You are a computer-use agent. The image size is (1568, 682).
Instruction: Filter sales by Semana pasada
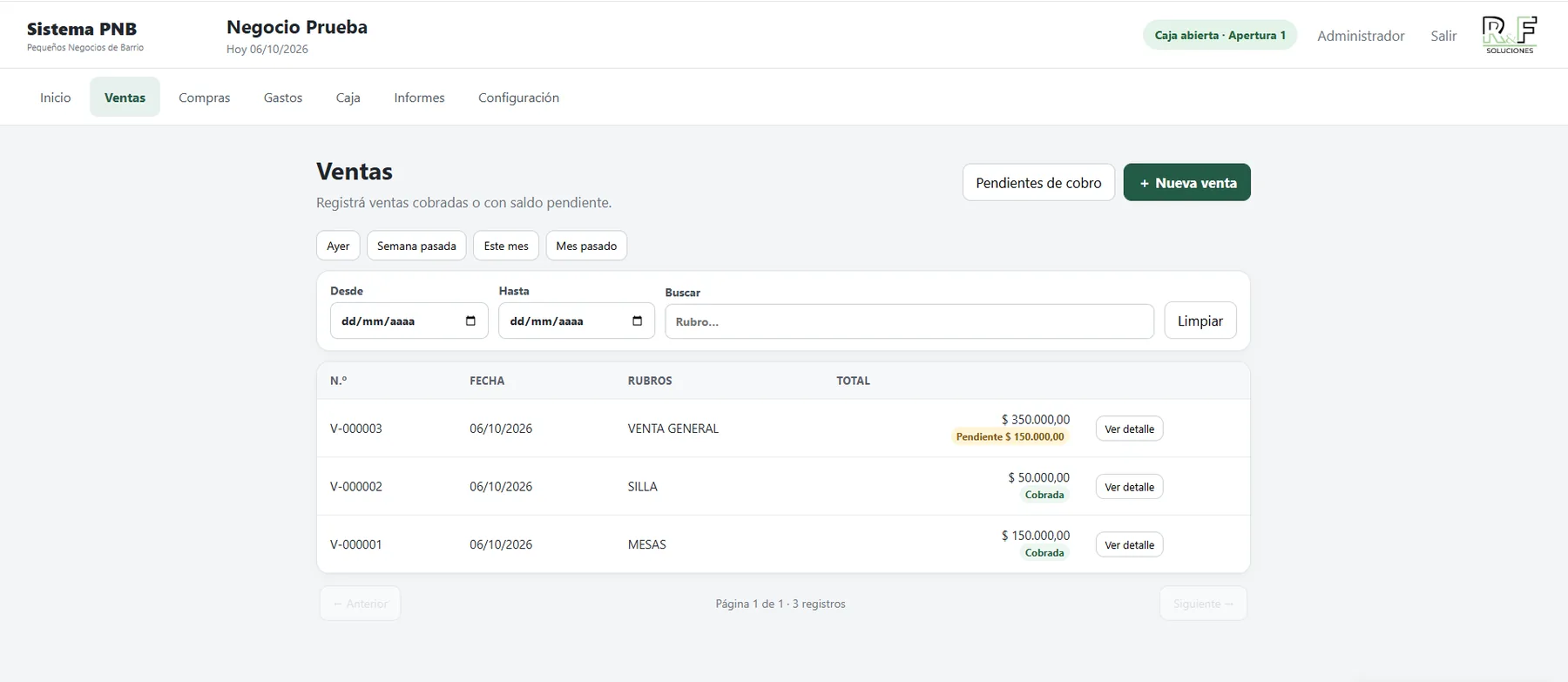[416, 246]
